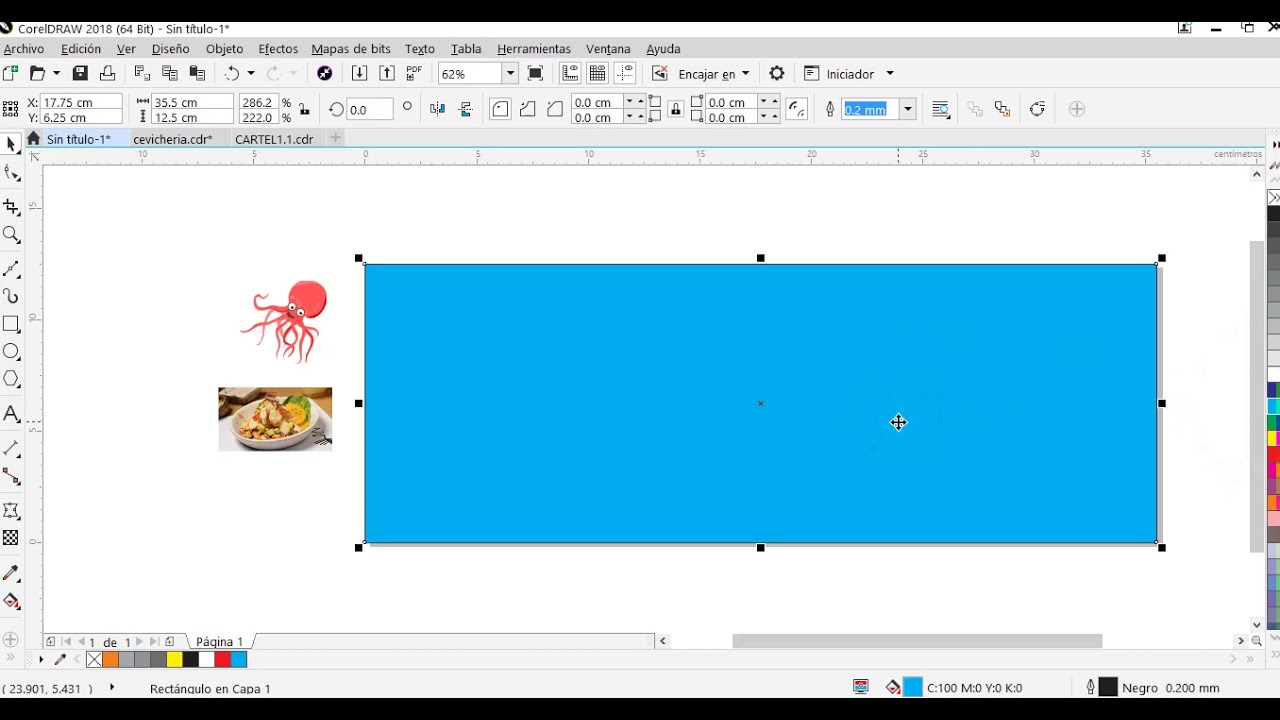Screen dimensions: 1280x720
Task: Select the Ellipse tool
Action: 11,352
